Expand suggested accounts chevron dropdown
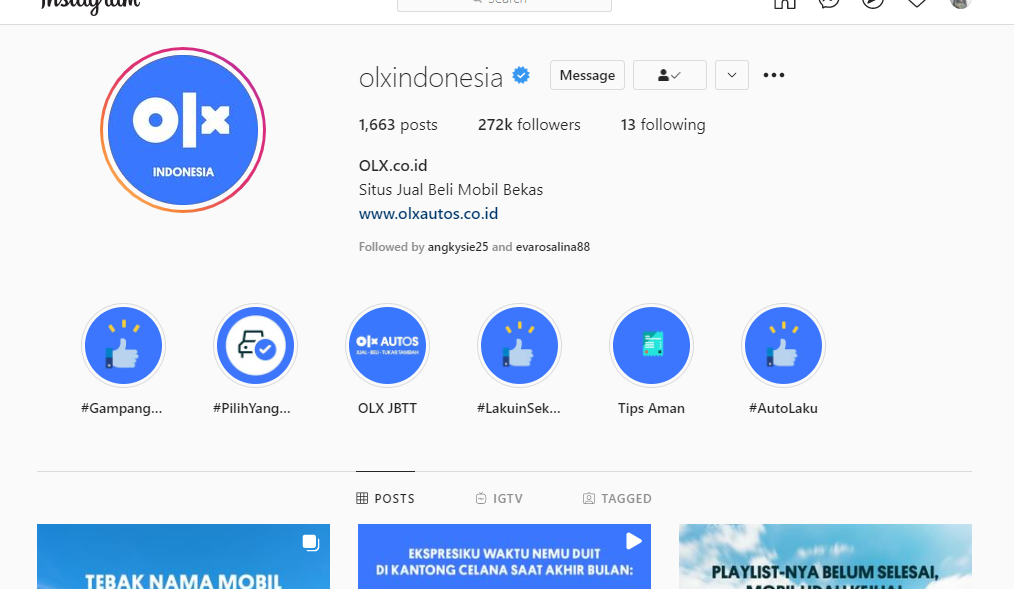 coord(731,75)
